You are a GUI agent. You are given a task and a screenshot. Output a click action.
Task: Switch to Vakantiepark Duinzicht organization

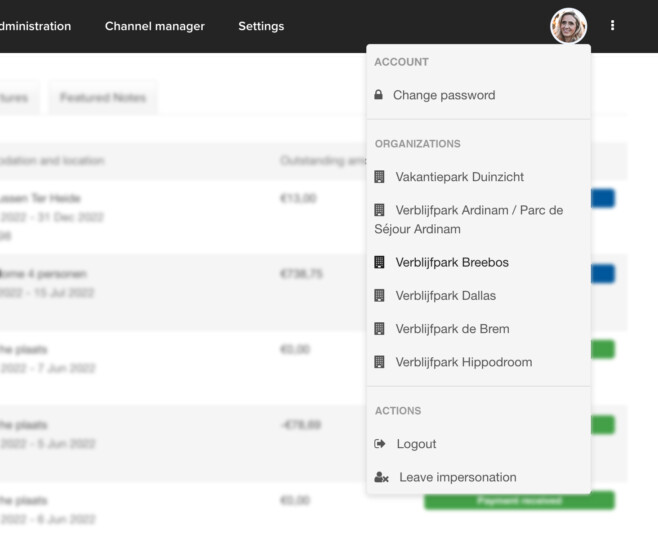coord(459,177)
